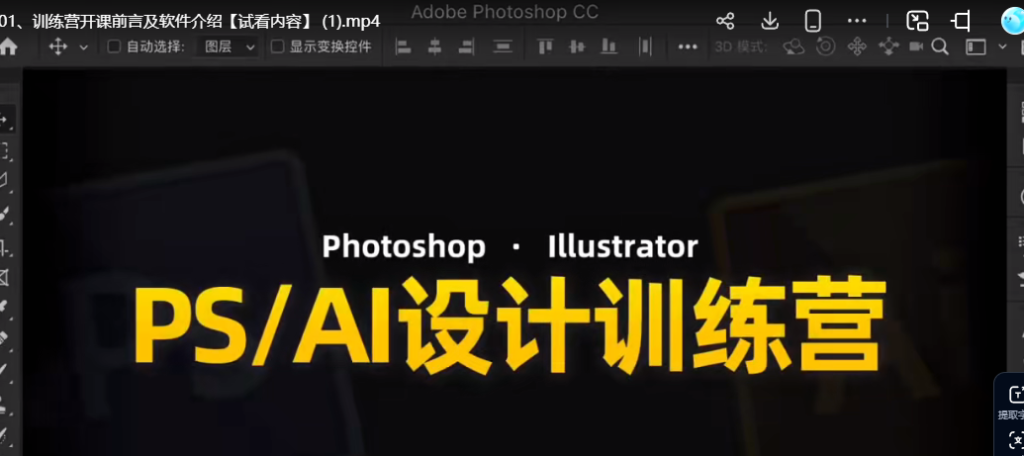1024x456 pixels.
Task: Click the align top edges icon
Action: (x=545, y=46)
